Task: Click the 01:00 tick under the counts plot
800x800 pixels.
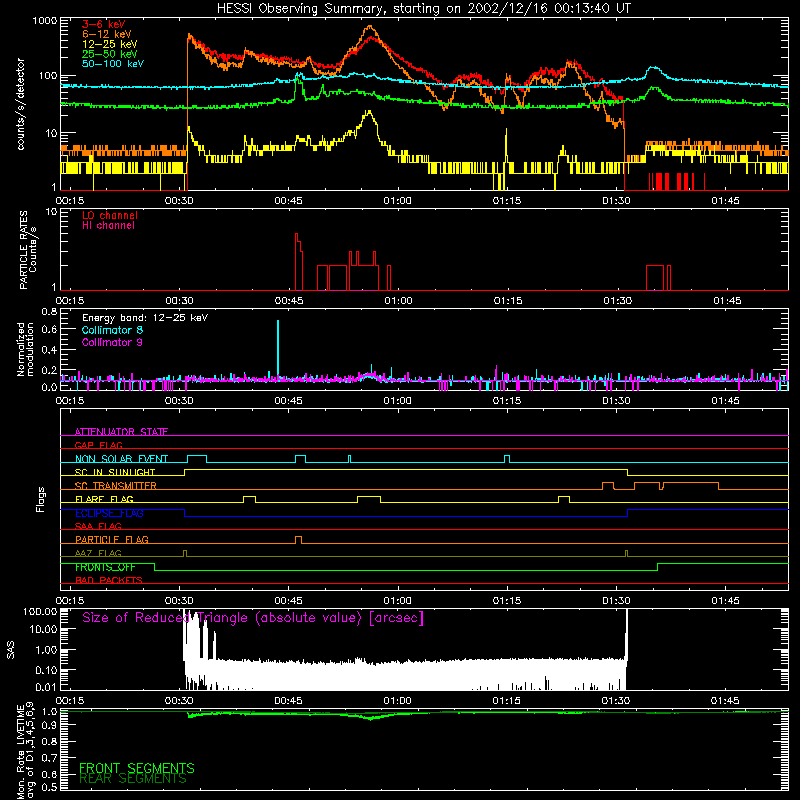Action: [397, 201]
